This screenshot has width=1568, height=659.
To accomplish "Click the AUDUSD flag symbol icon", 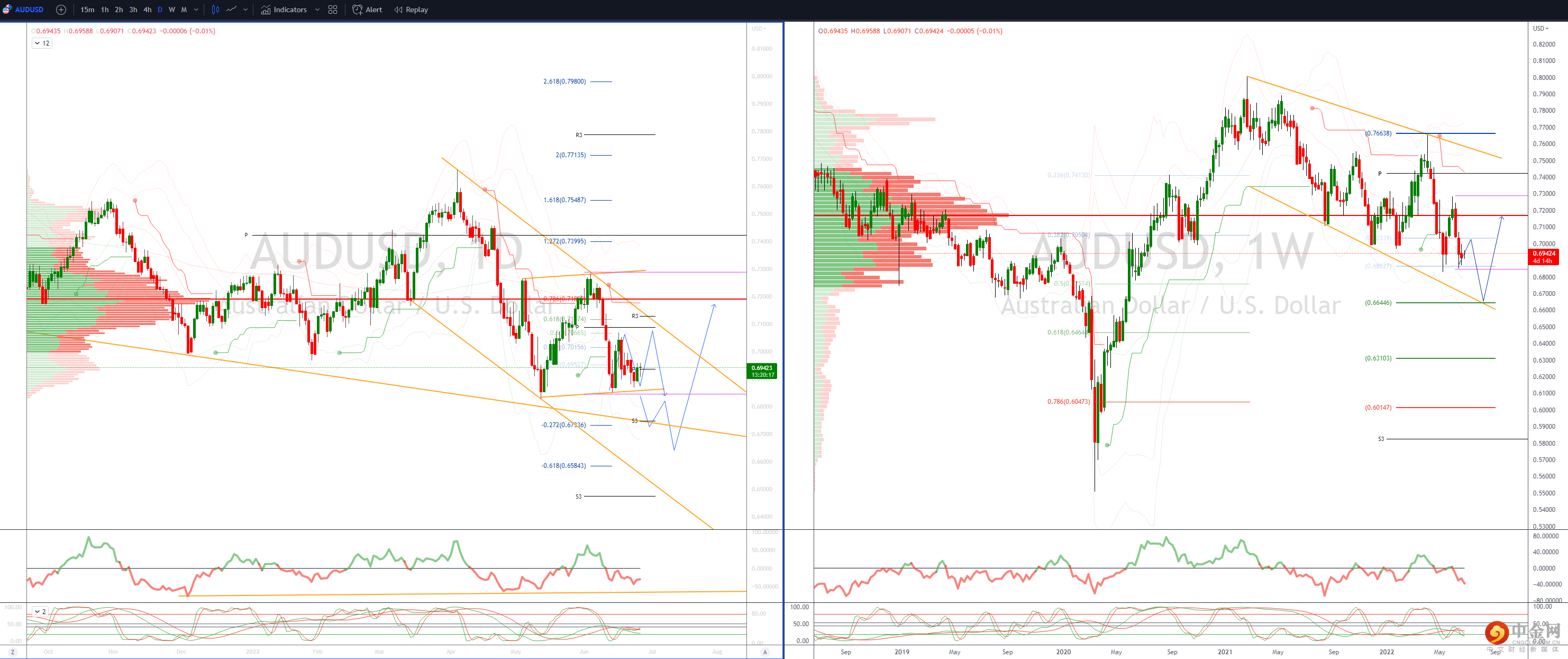I will (7, 10).
